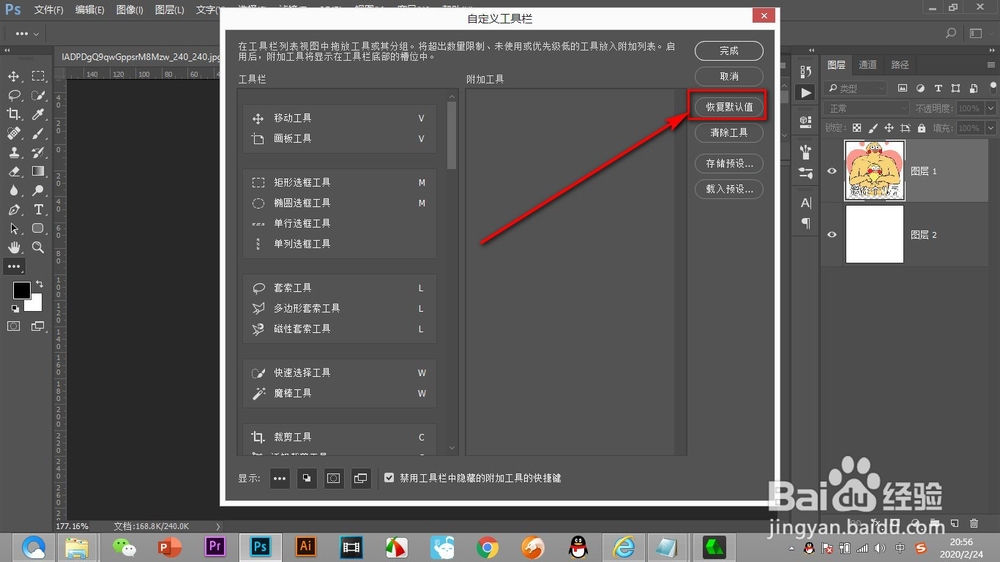Select the 图层 1 thumbnail
This screenshot has height=562, width=1000.
click(x=874, y=170)
